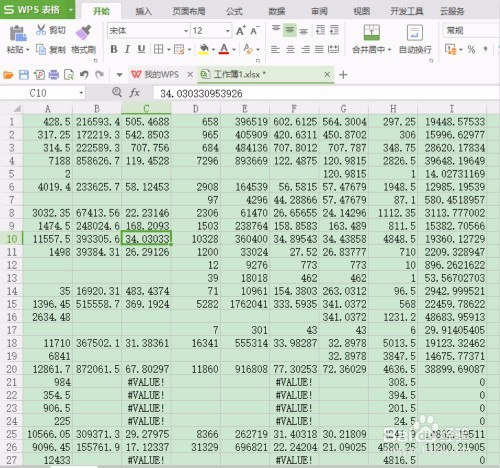Toggle top vertical alignment
The width and height of the screenshot is (500, 468).
click(x=276, y=30)
